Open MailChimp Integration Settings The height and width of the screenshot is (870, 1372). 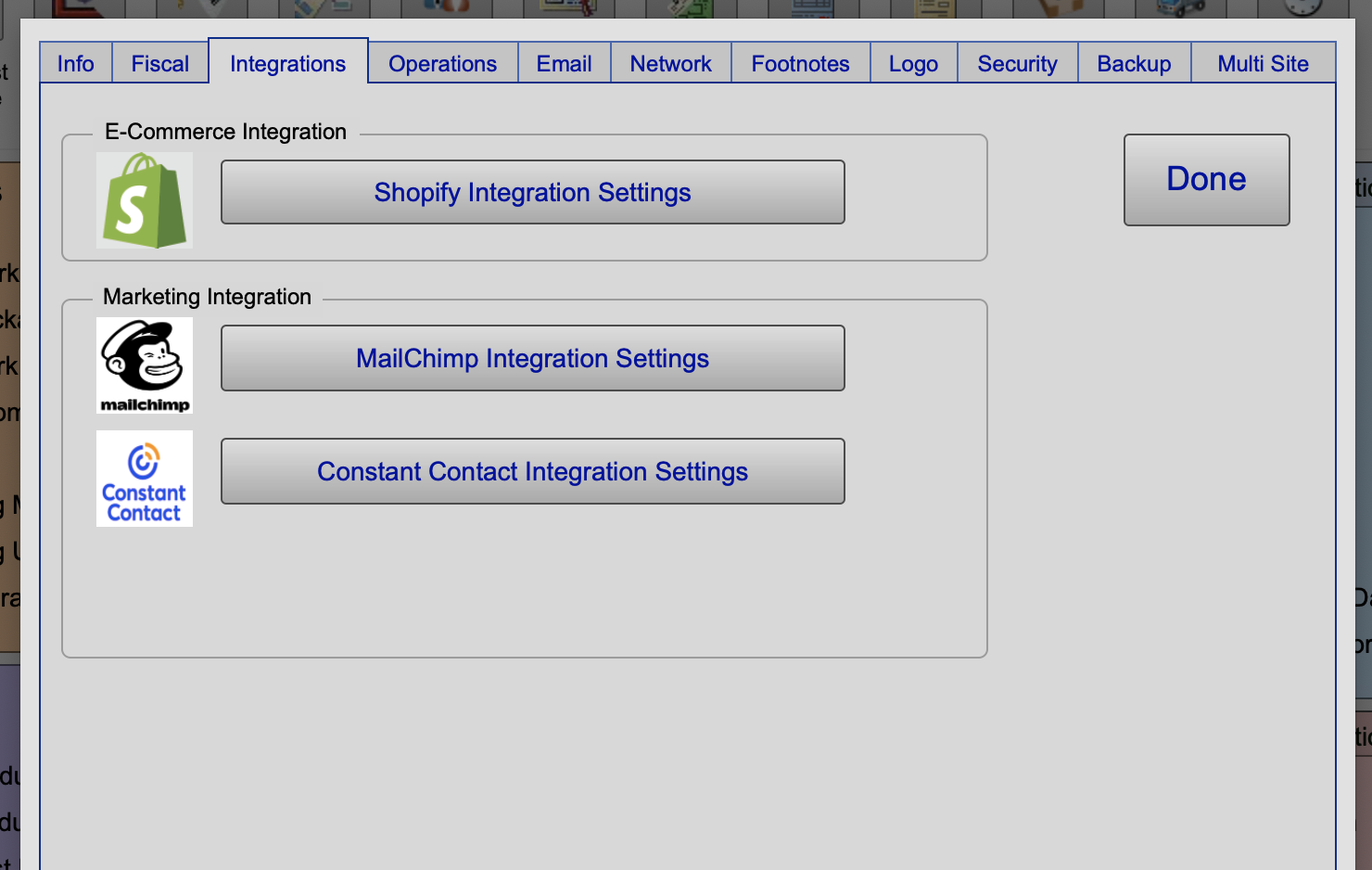click(532, 358)
